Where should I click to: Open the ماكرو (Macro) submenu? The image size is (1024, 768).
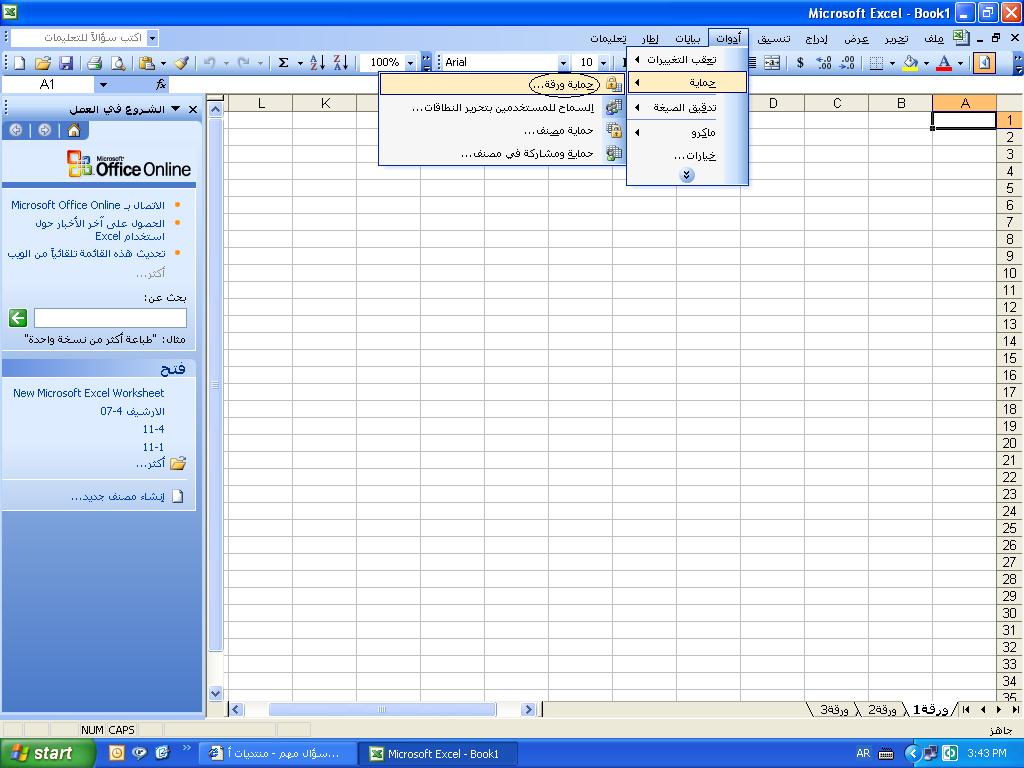coord(687,133)
